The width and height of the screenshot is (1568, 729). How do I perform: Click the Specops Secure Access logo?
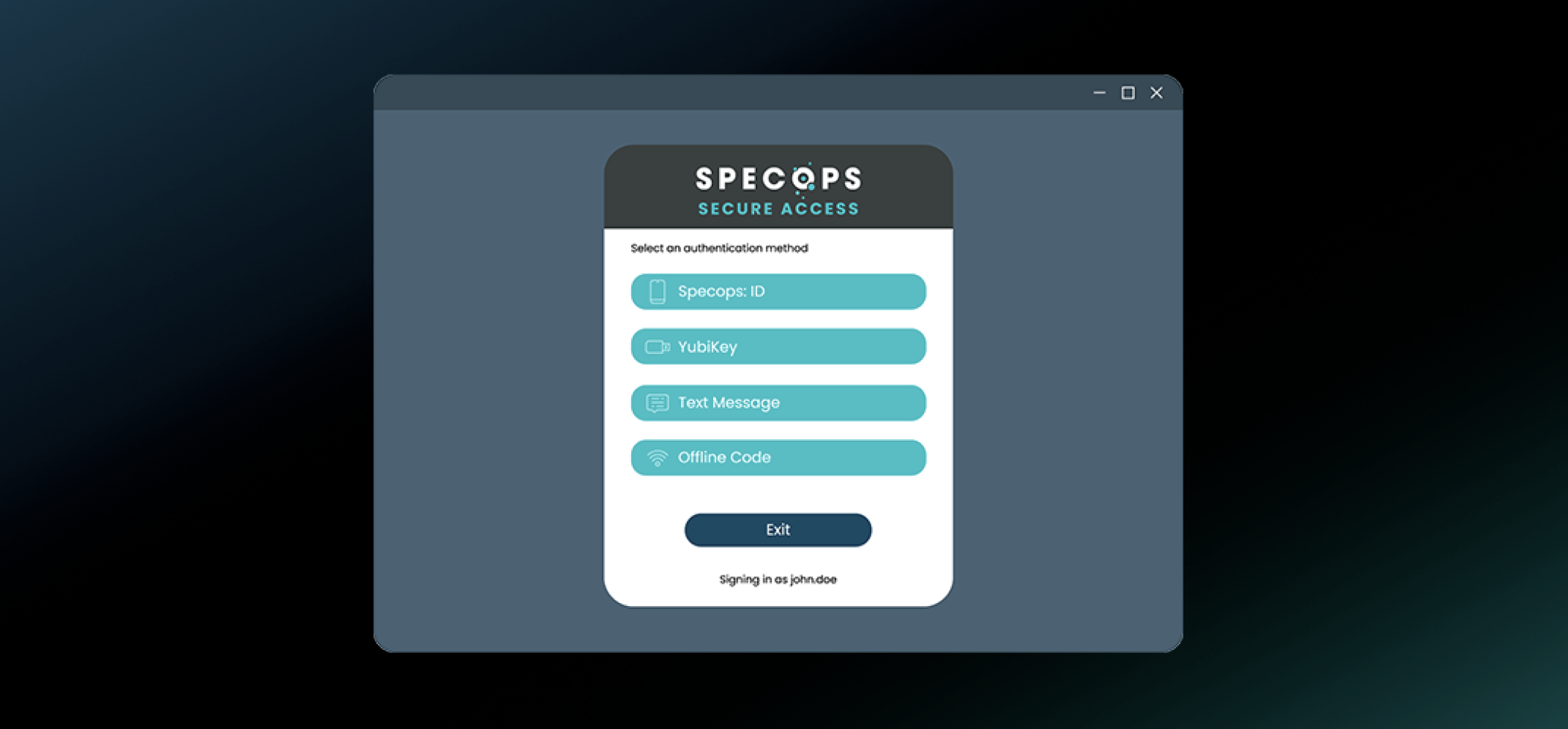(x=779, y=189)
